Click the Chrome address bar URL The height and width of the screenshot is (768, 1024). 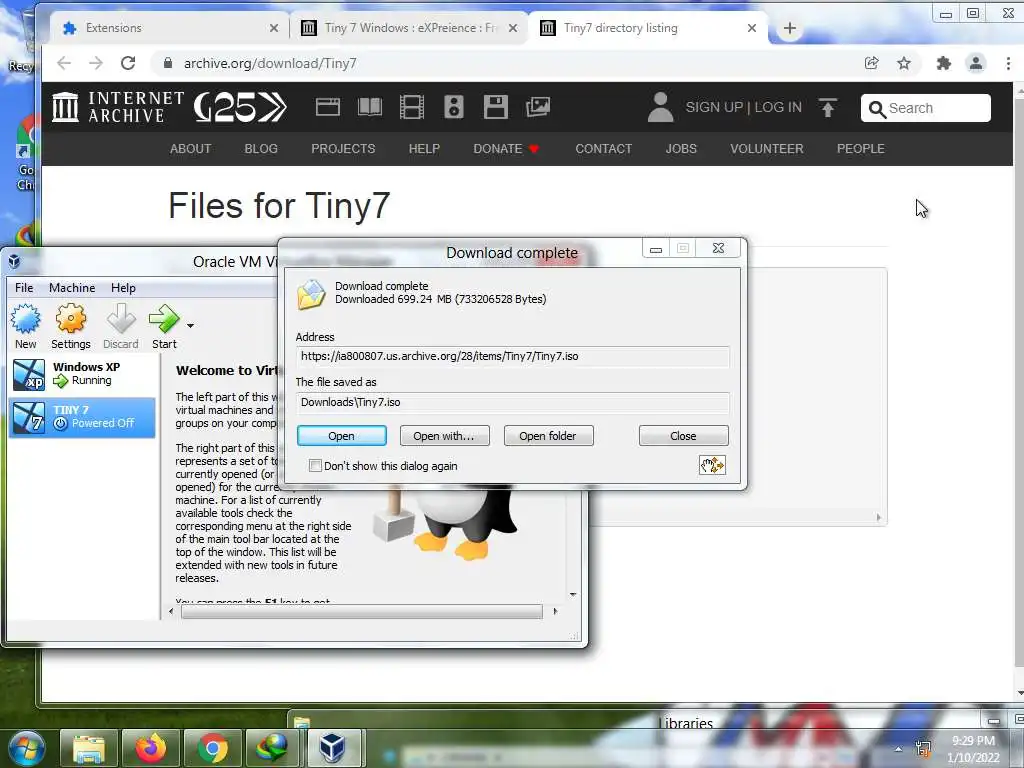270,63
